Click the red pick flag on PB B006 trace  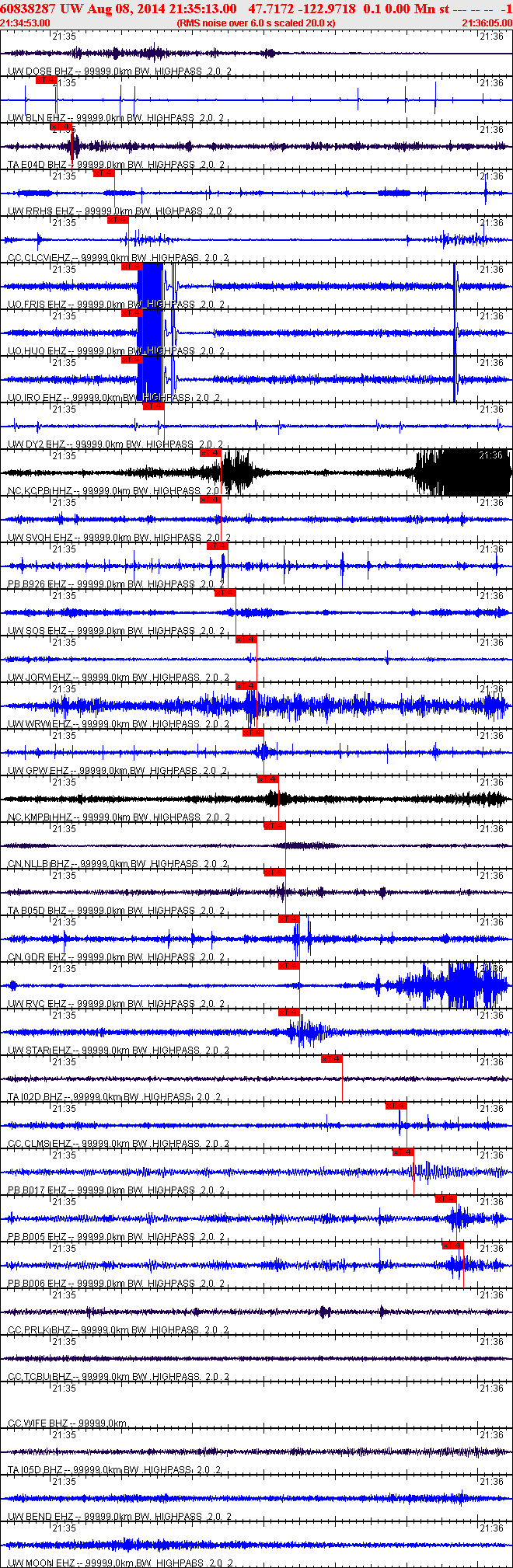453,1246
